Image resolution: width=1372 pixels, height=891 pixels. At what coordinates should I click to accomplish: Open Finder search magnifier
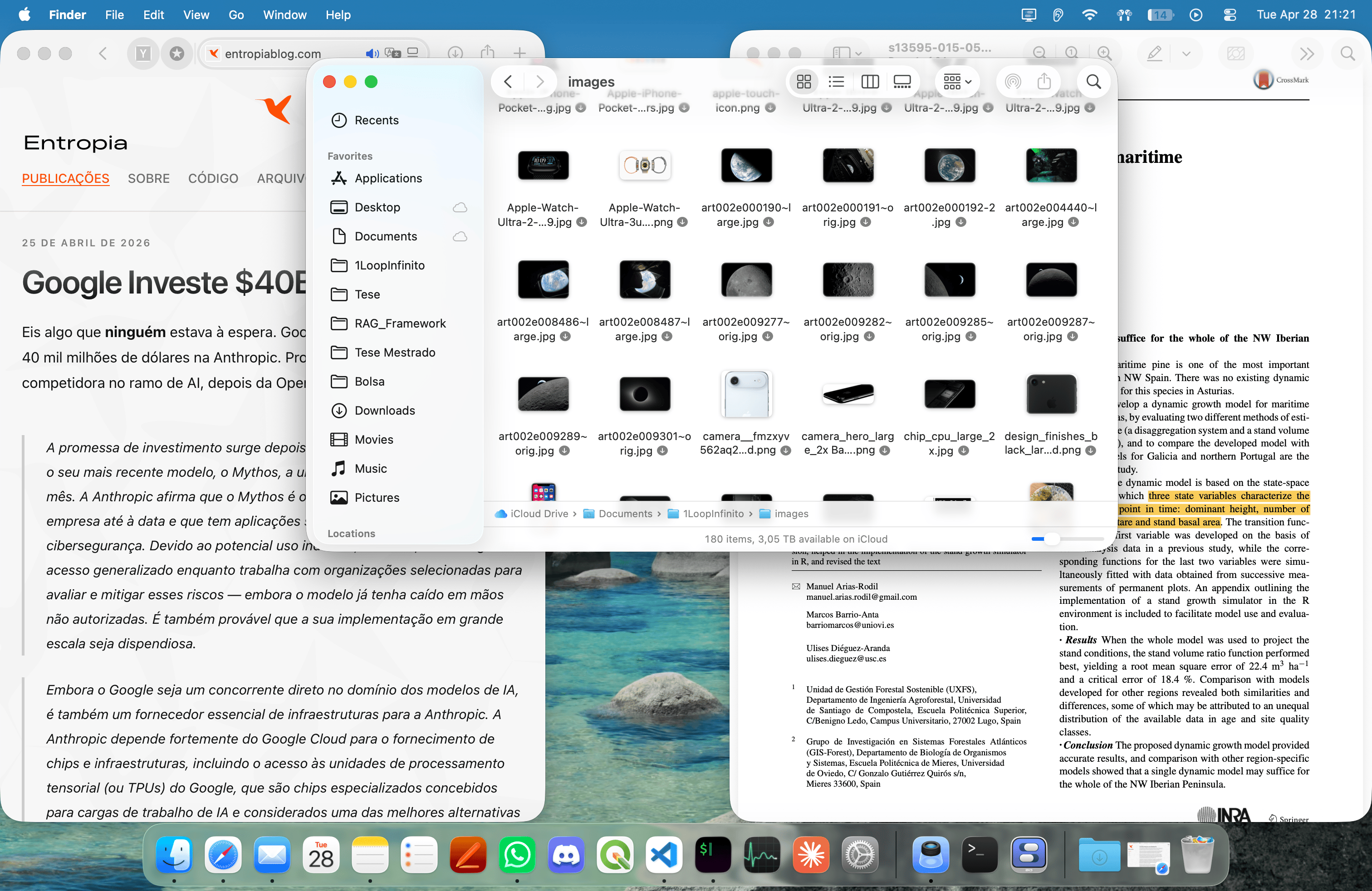1093,82
